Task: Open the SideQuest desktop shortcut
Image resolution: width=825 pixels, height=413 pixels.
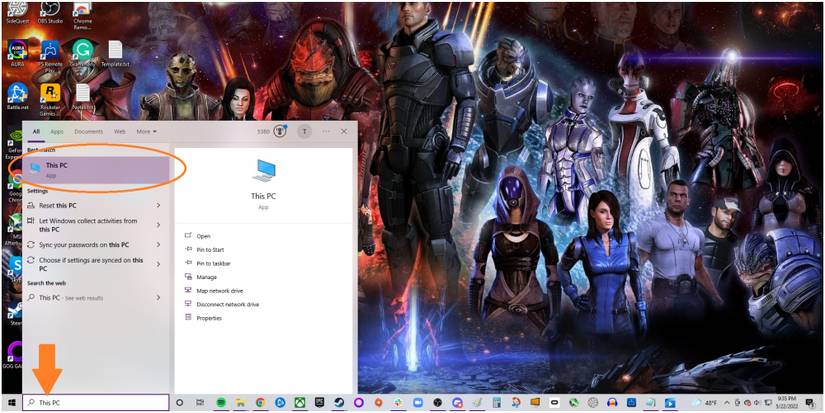Action: [18, 13]
